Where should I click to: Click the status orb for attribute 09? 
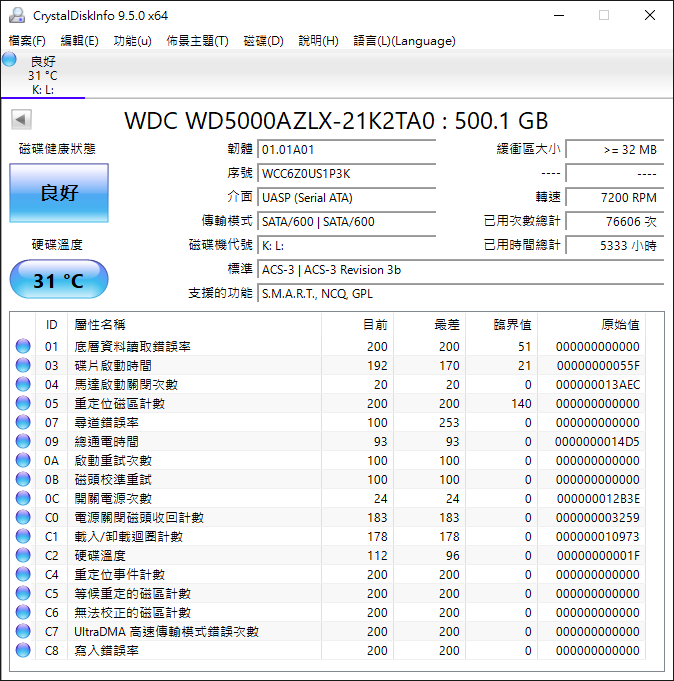tap(23, 441)
